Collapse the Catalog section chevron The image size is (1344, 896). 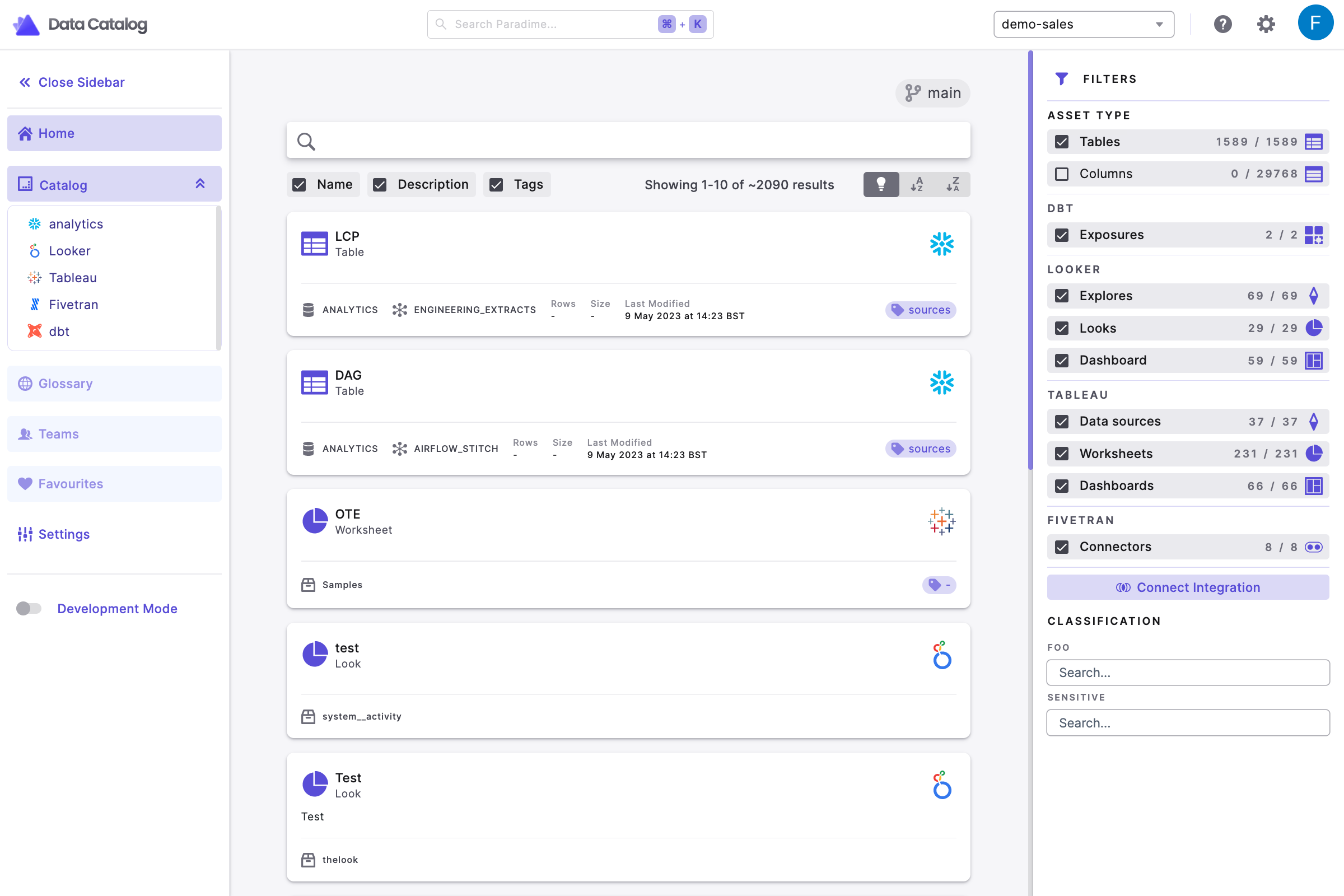click(200, 184)
